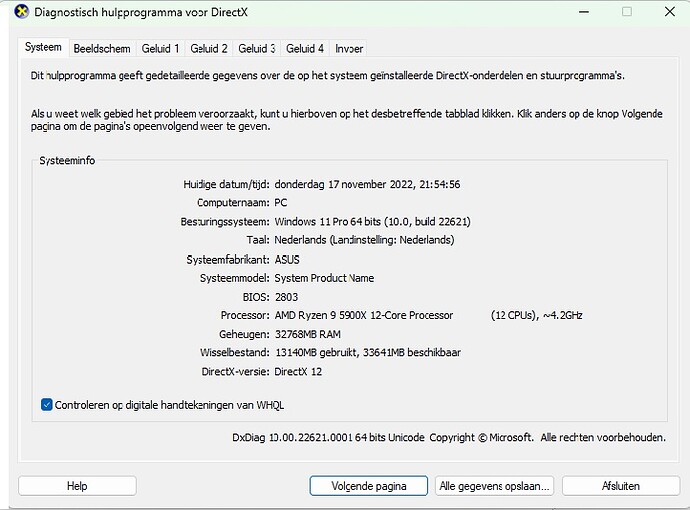Click the window title Diagnostisch hulpprogramma voor DirectX
Image resolution: width=690 pixels, height=510 pixels.
141,12
